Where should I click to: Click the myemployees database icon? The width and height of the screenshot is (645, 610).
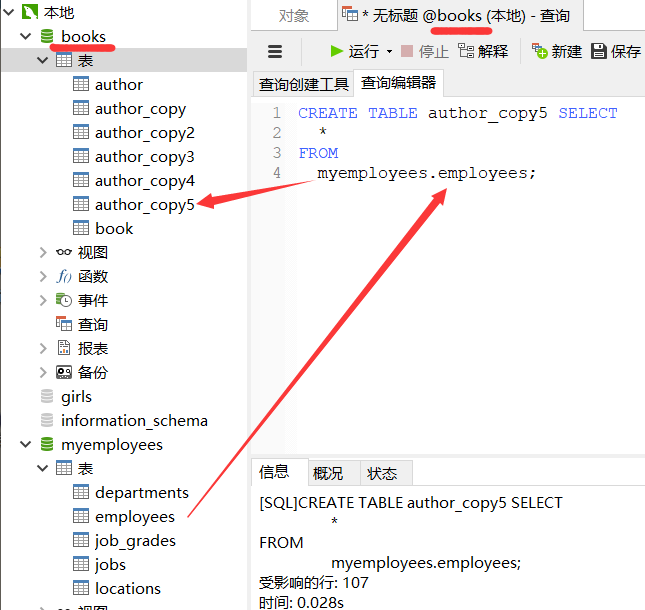[x=47, y=444]
